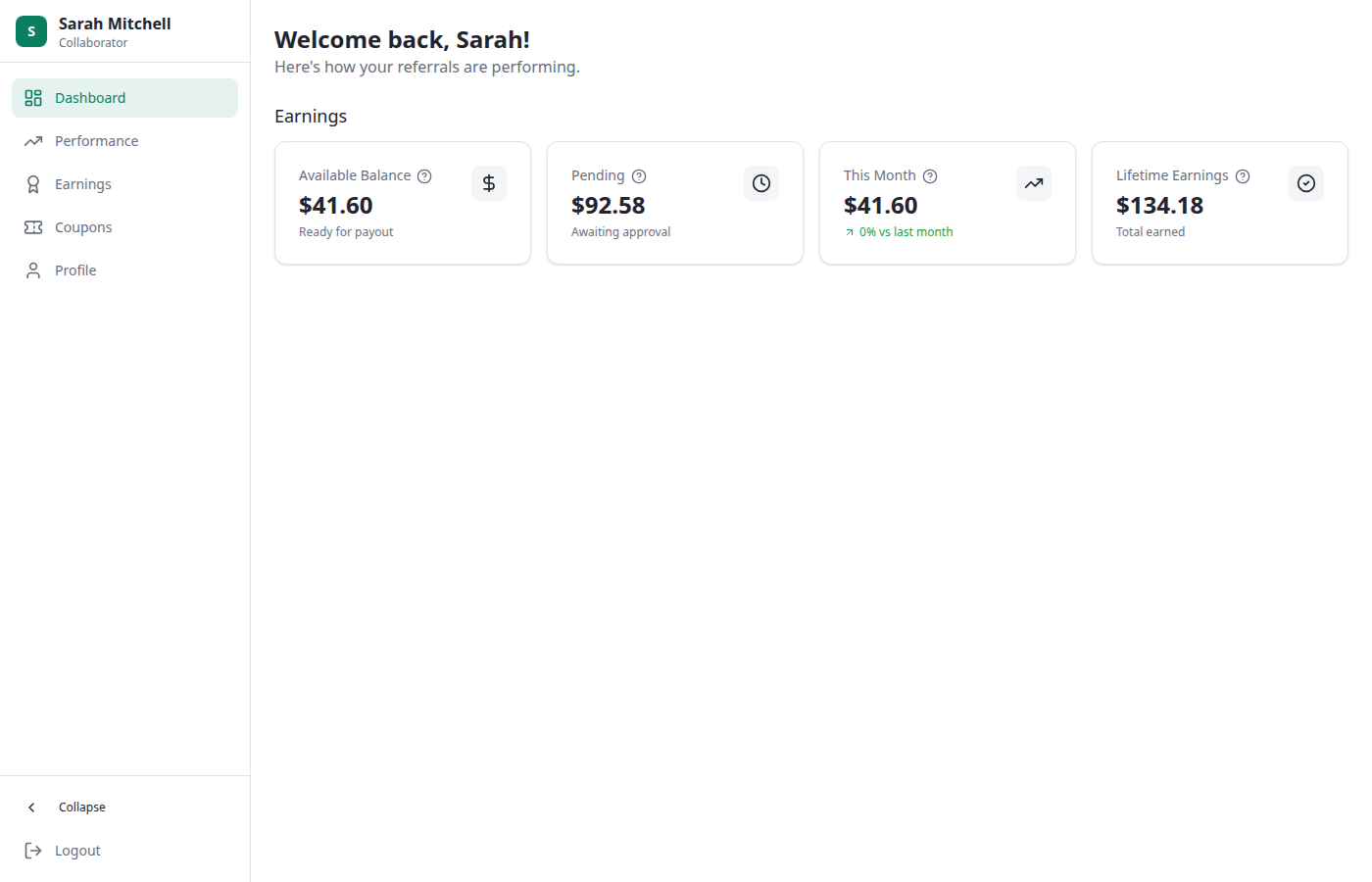Click the dollar icon on Available Balance card
Screen dimensions: 1372x882
489,182
